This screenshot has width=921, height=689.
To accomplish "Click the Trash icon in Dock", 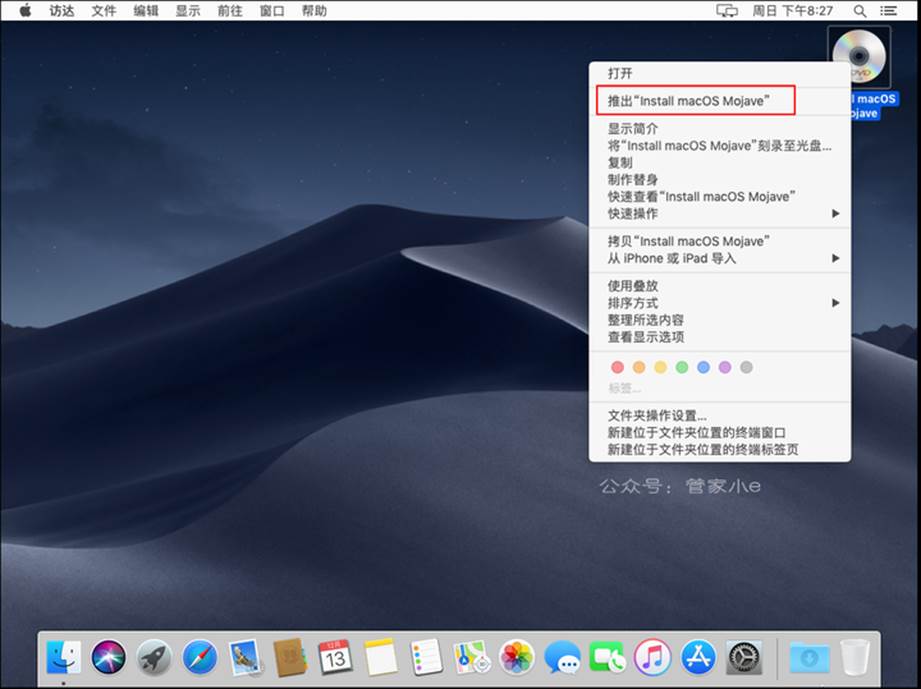I will point(855,657).
